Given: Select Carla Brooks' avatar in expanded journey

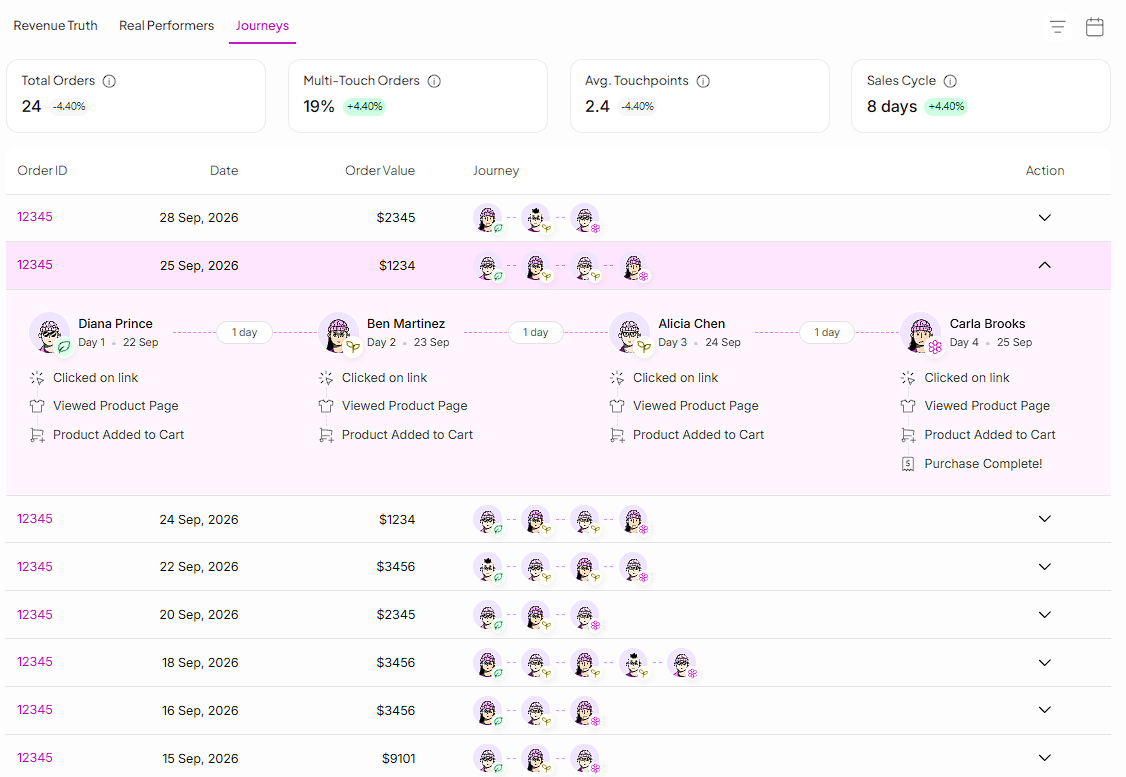Looking at the screenshot, I should 921,332.
